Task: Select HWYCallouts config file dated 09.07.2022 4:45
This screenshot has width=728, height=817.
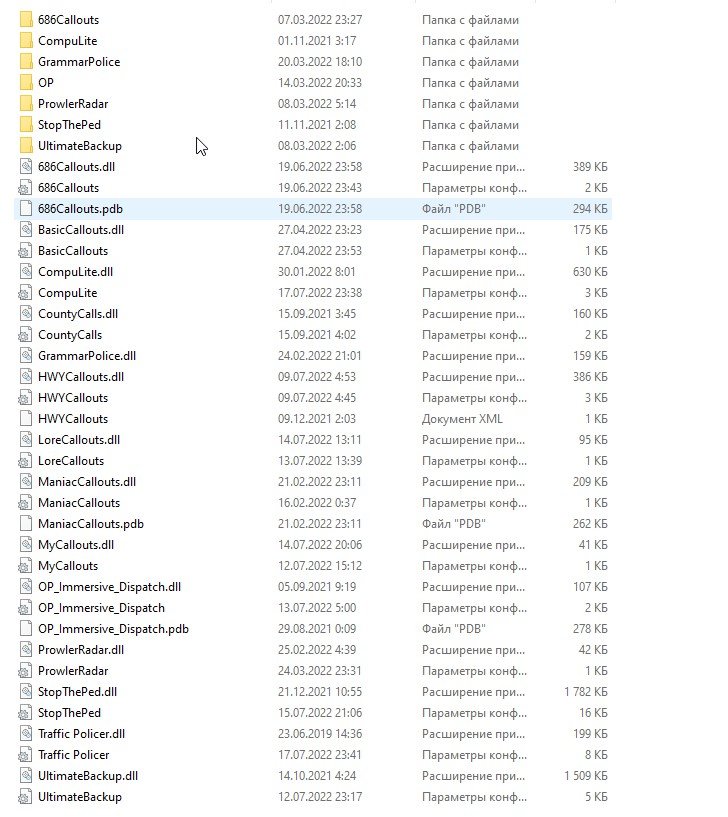Action: tap(73, 398)
